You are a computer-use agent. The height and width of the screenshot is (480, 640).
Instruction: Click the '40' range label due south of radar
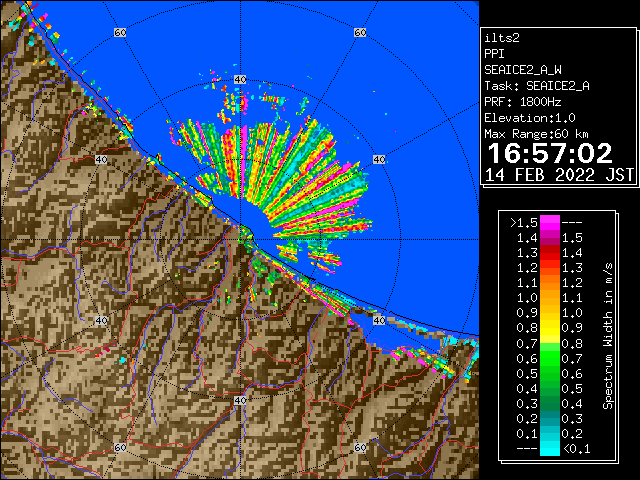[x=240, y=400]
